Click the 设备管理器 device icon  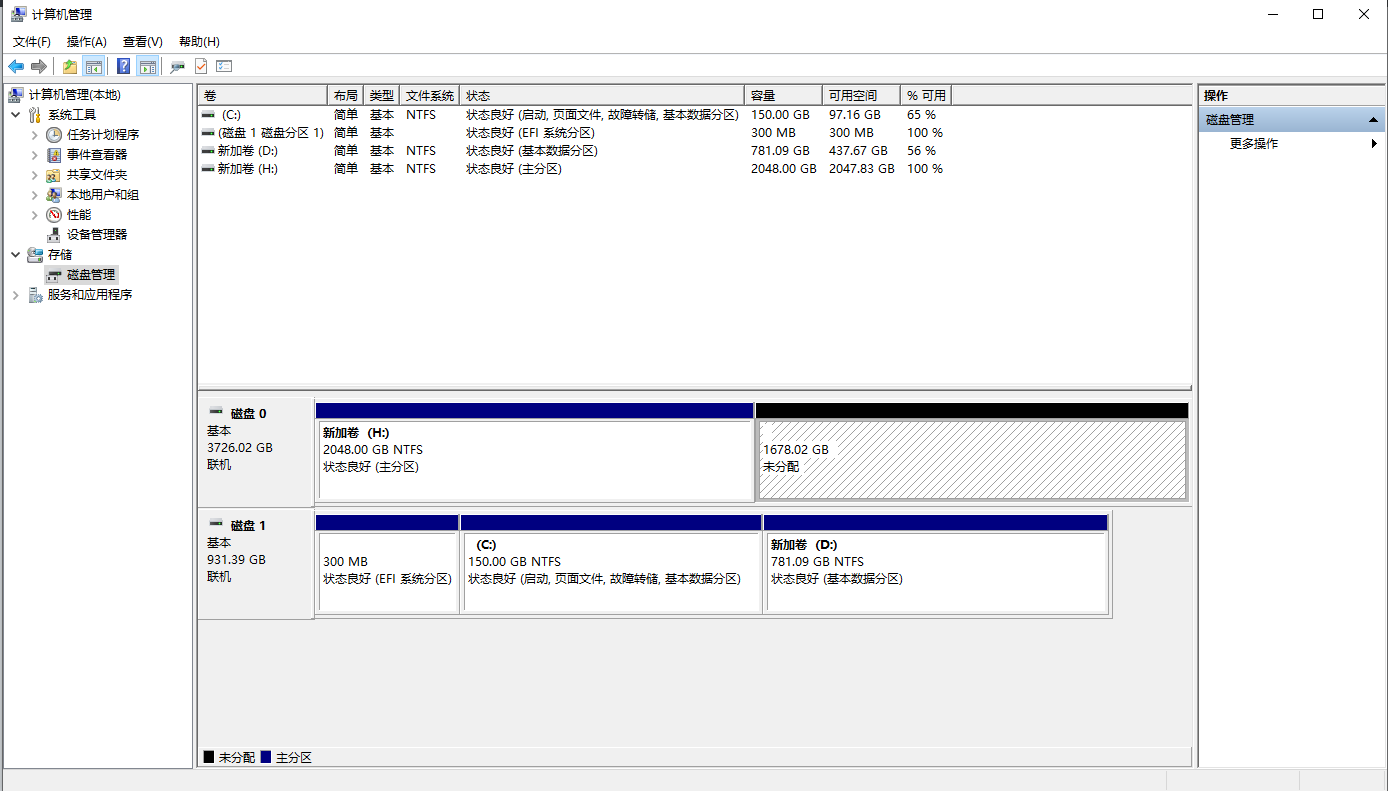click(54, 235)
